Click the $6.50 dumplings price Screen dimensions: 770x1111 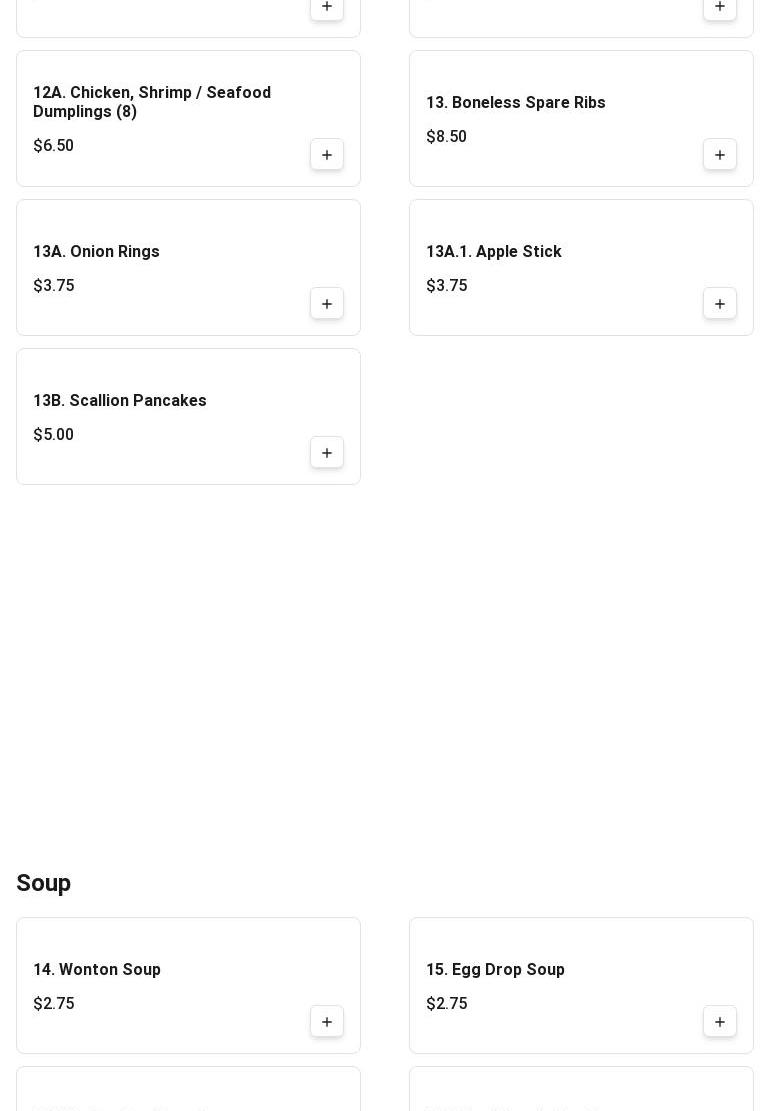tap(53, 146)
